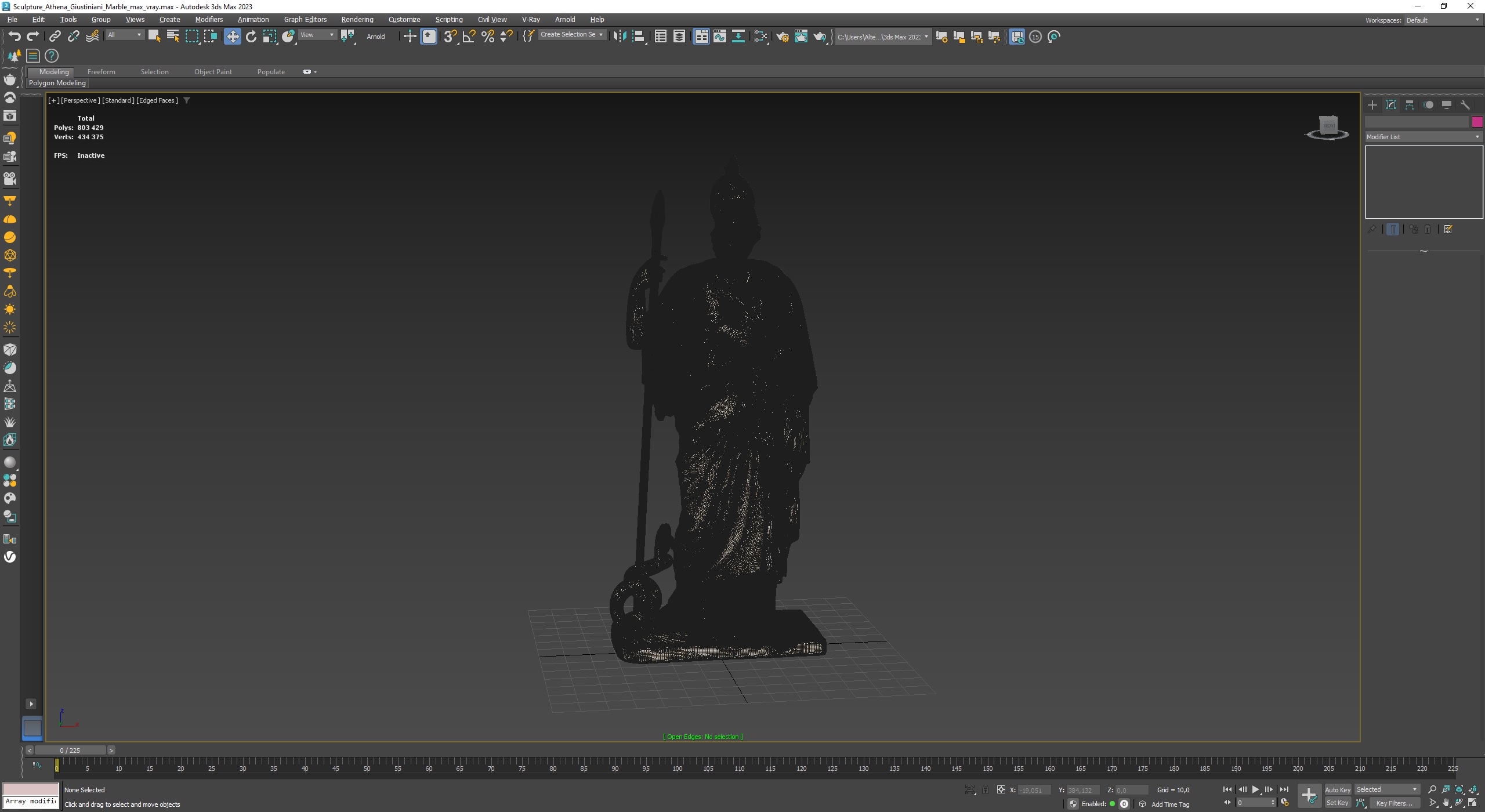Click the pink MAXScript listener color box
The width and height of the screenshot is (1485, 812).
31,789
